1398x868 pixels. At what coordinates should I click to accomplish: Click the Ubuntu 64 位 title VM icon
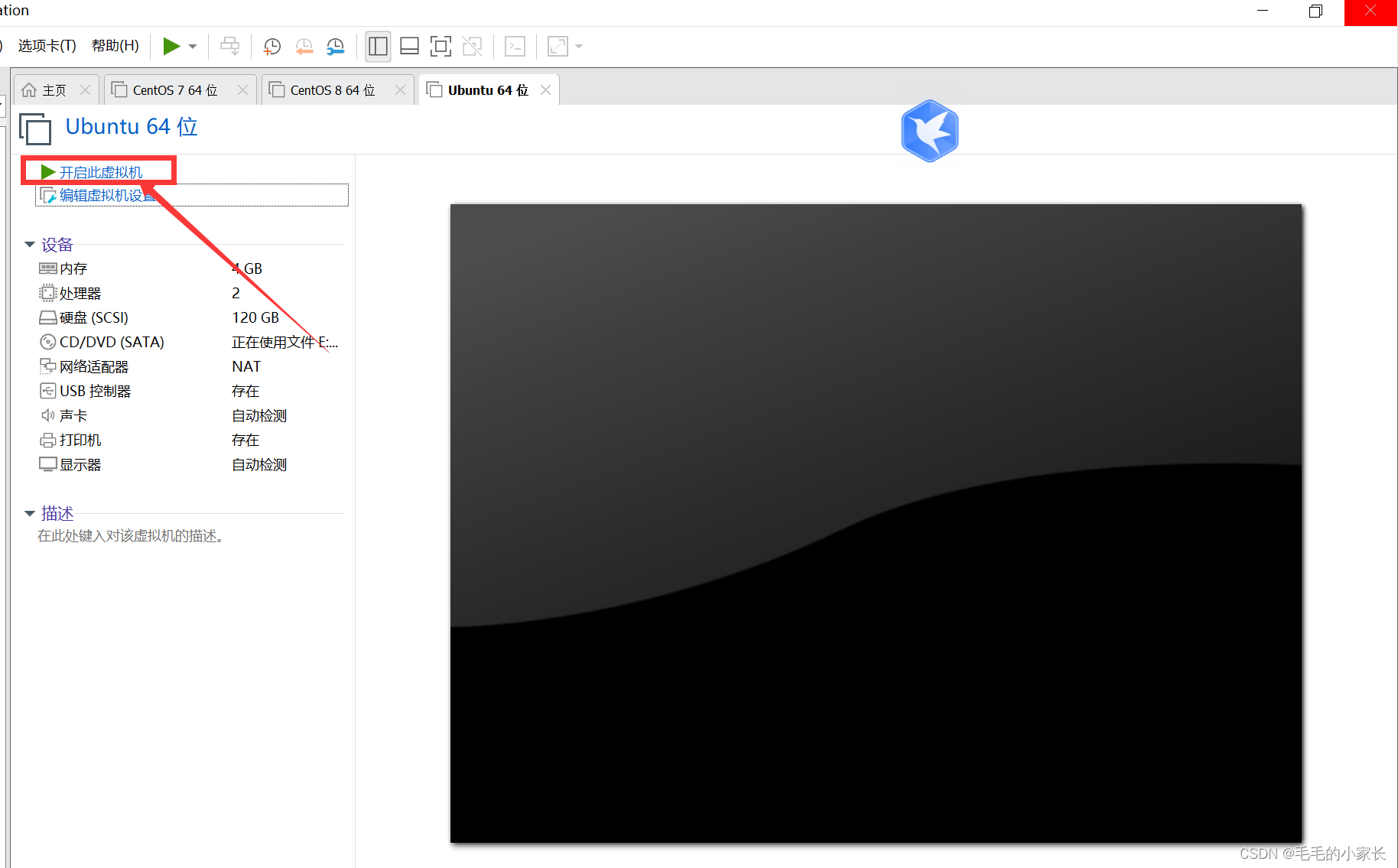[x=35, y=128]
